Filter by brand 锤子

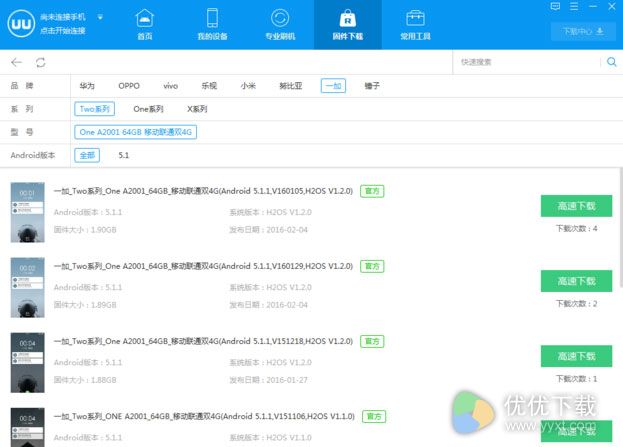click(372, 86)
